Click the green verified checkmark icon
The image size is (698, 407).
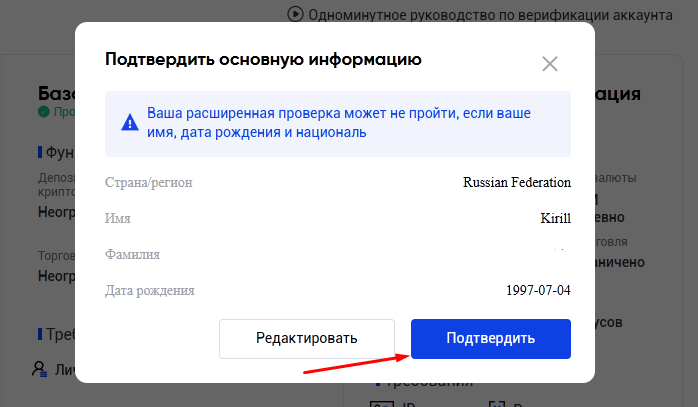tap(44, 112)
